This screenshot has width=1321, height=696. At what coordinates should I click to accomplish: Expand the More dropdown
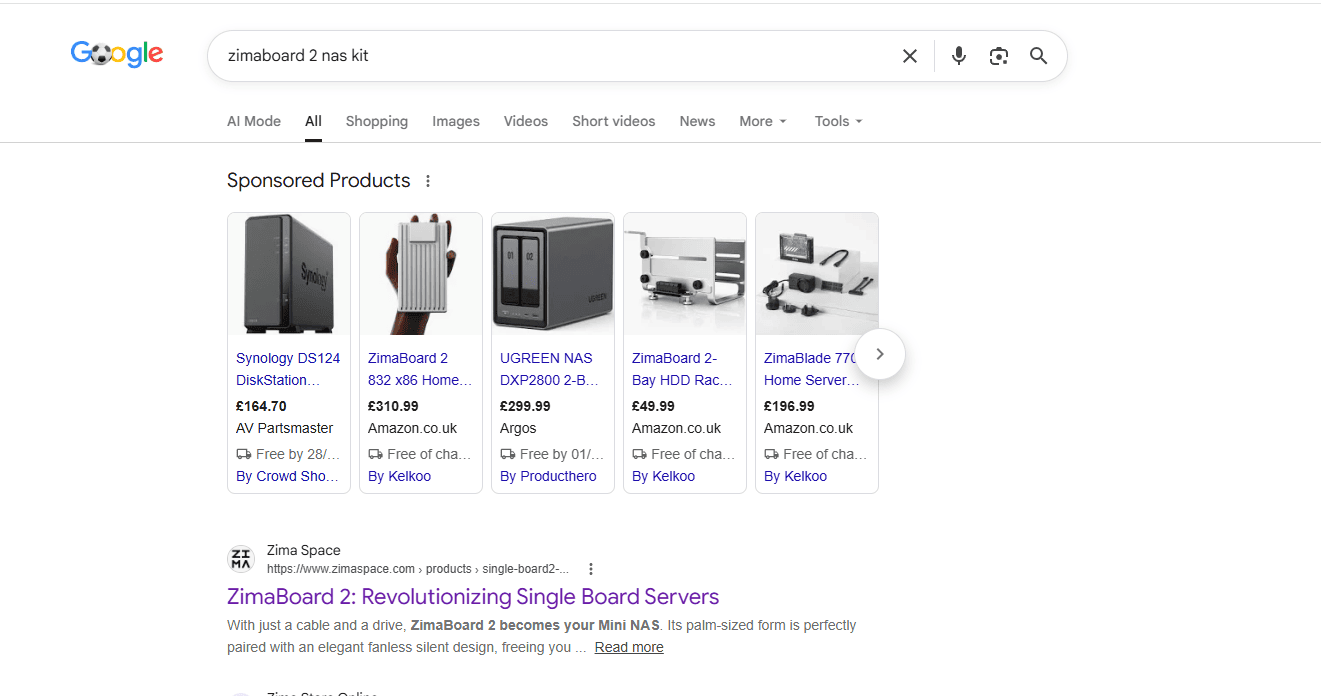(763, 121)
